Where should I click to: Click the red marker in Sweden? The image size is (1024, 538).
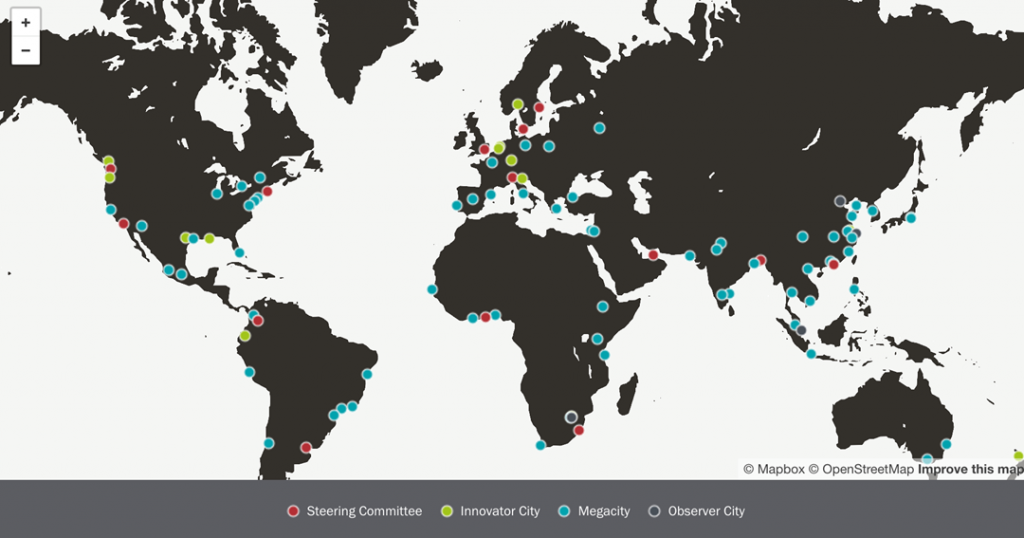click(539, 107)
